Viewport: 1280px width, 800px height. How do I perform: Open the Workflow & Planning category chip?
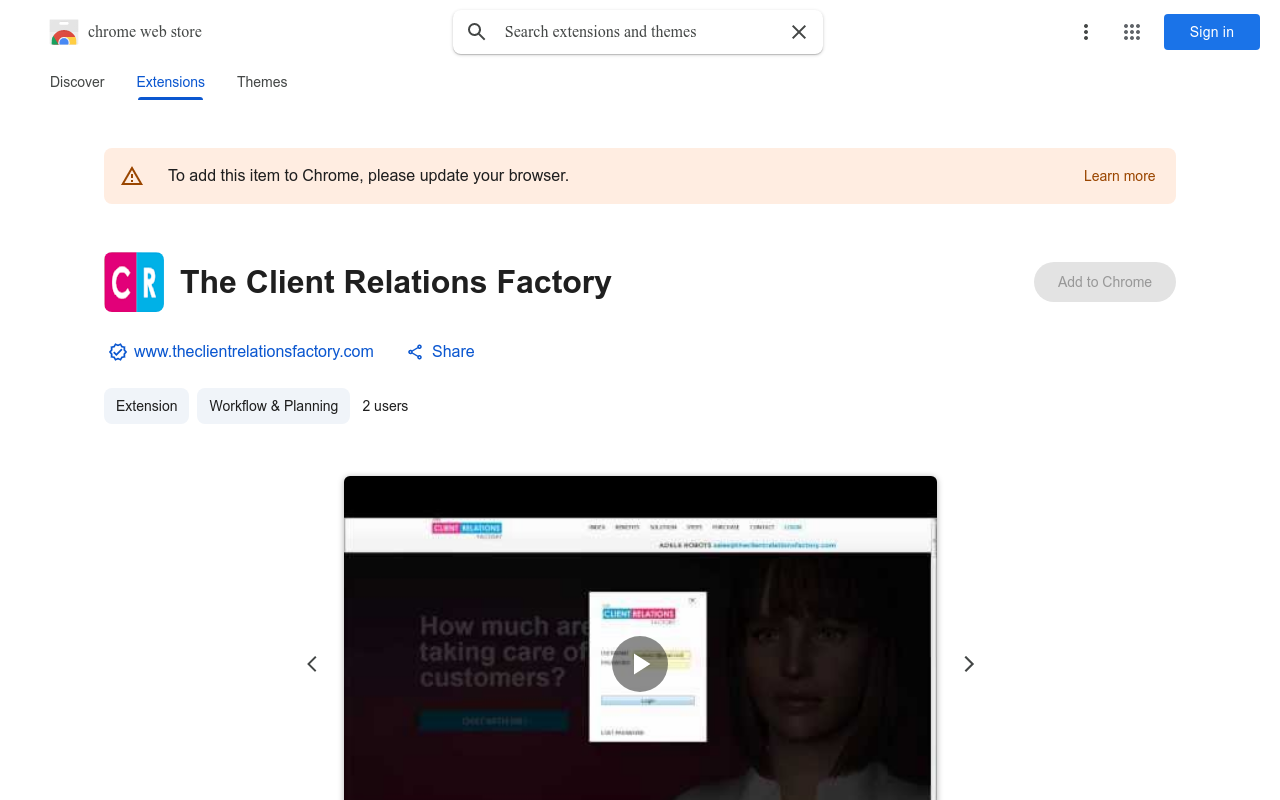[x=274, y=406]
